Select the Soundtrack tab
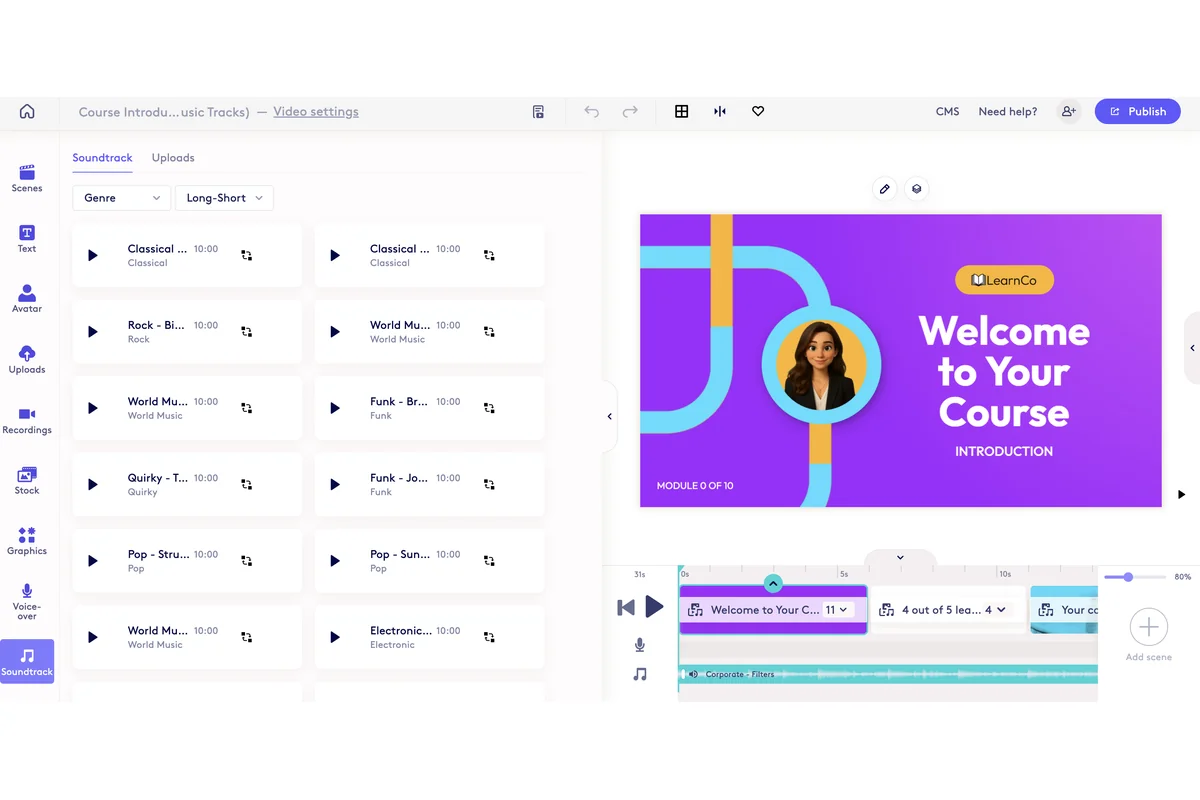1200x800 pixels. pos(102,158)
